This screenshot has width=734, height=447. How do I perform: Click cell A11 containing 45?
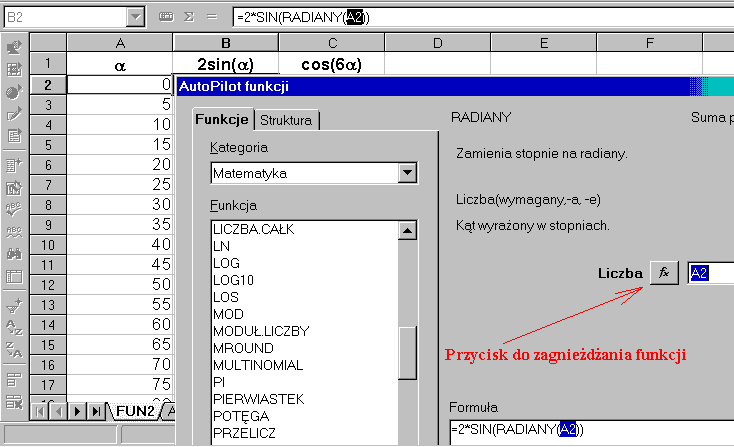tap(120, 264)
